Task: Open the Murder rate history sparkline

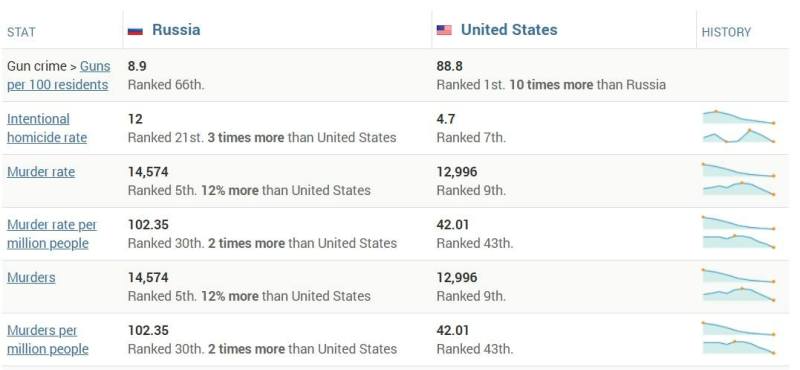Action: point(739,180)
